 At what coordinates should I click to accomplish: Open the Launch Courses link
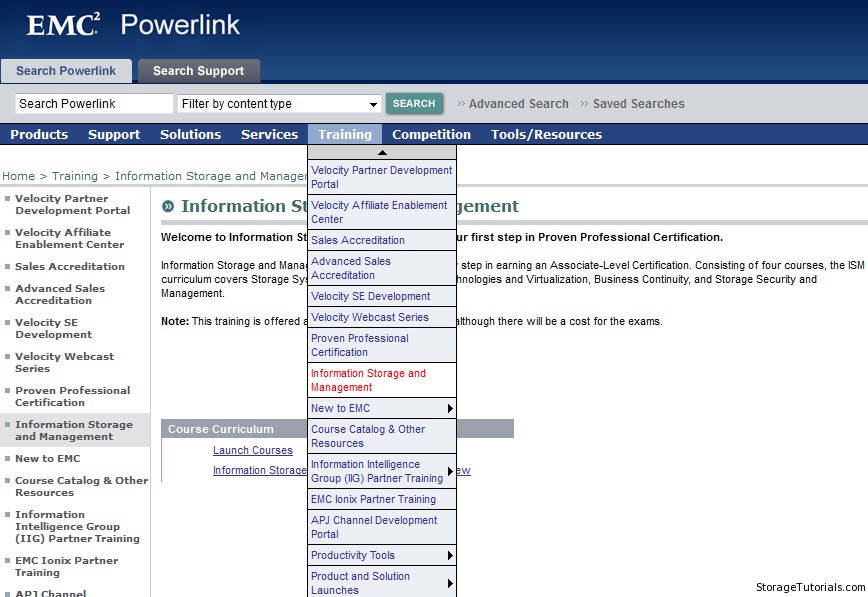(x=252, y=450)
